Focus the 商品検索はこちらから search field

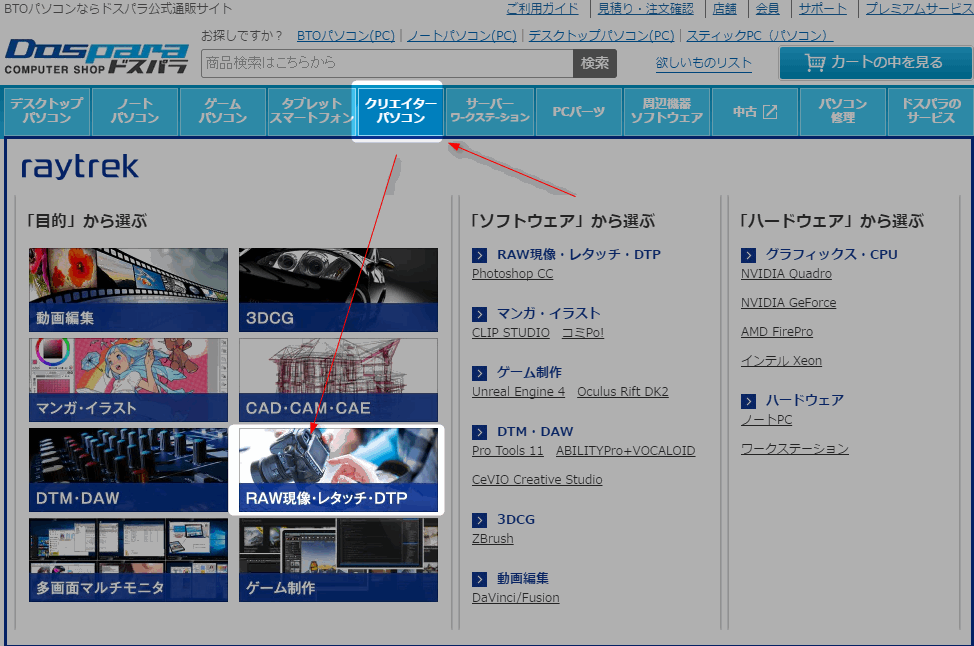click(x=387, y=63)
